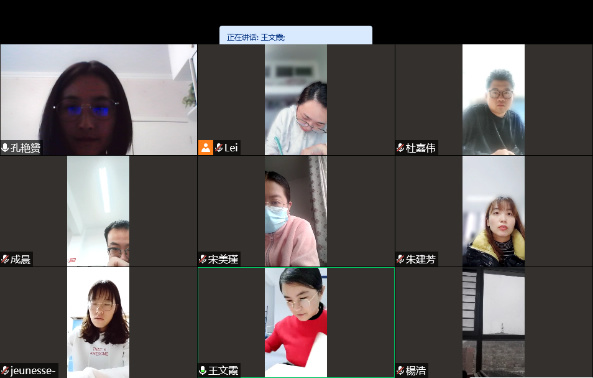Click the muted microphone icon beside 成晨

5,259
